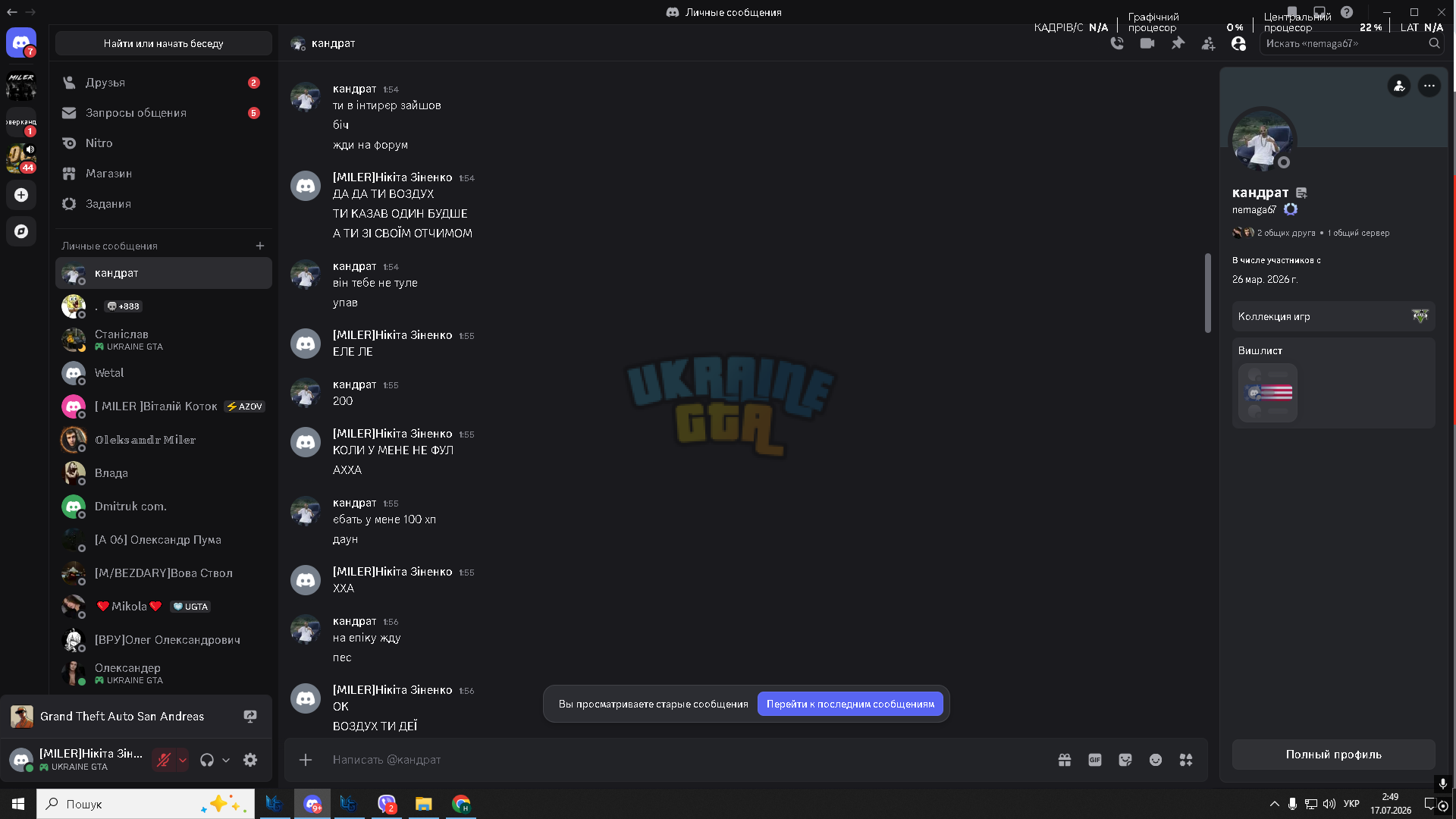
Task: Unmute the microphone
Action: 163,760
